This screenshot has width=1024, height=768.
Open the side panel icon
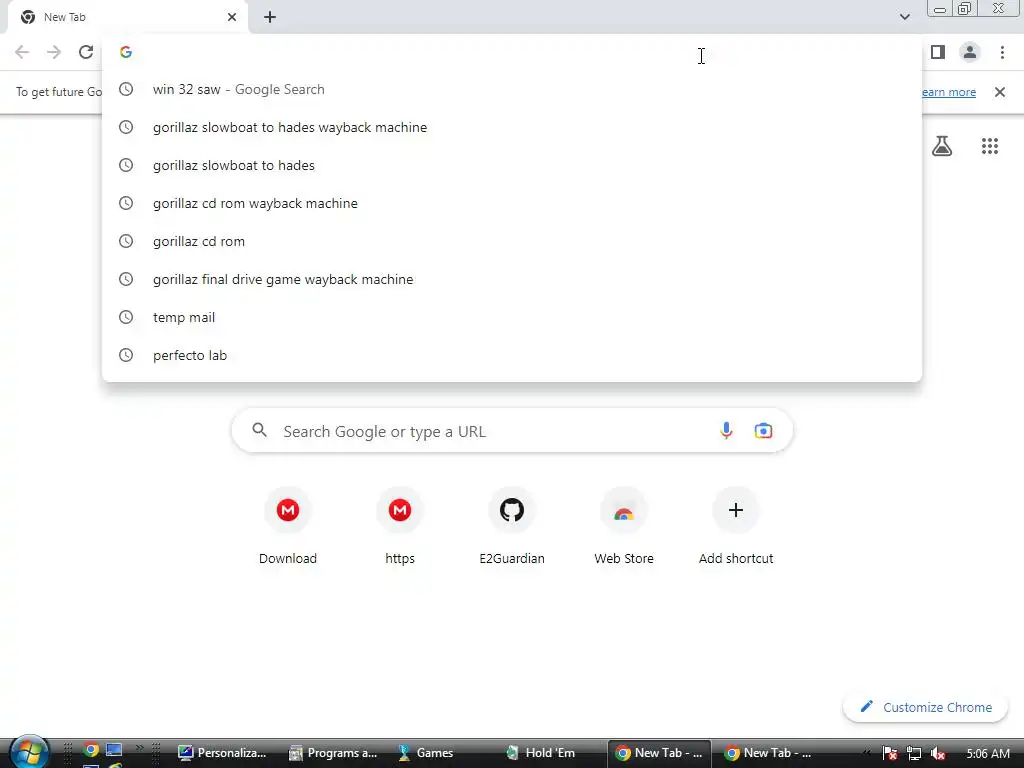tap(938, 52)
